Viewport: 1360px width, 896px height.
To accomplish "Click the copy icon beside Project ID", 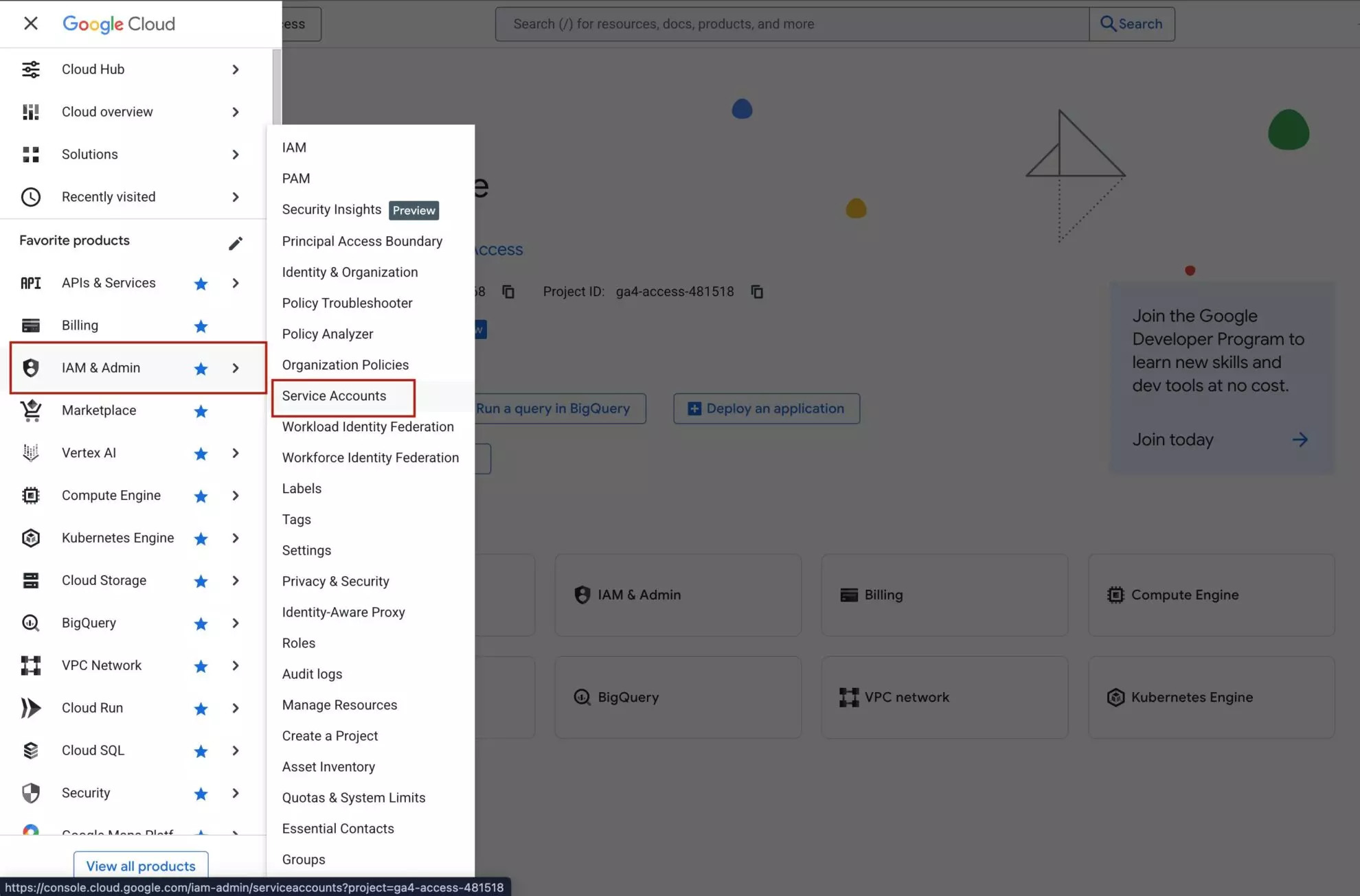I will 757,291.
